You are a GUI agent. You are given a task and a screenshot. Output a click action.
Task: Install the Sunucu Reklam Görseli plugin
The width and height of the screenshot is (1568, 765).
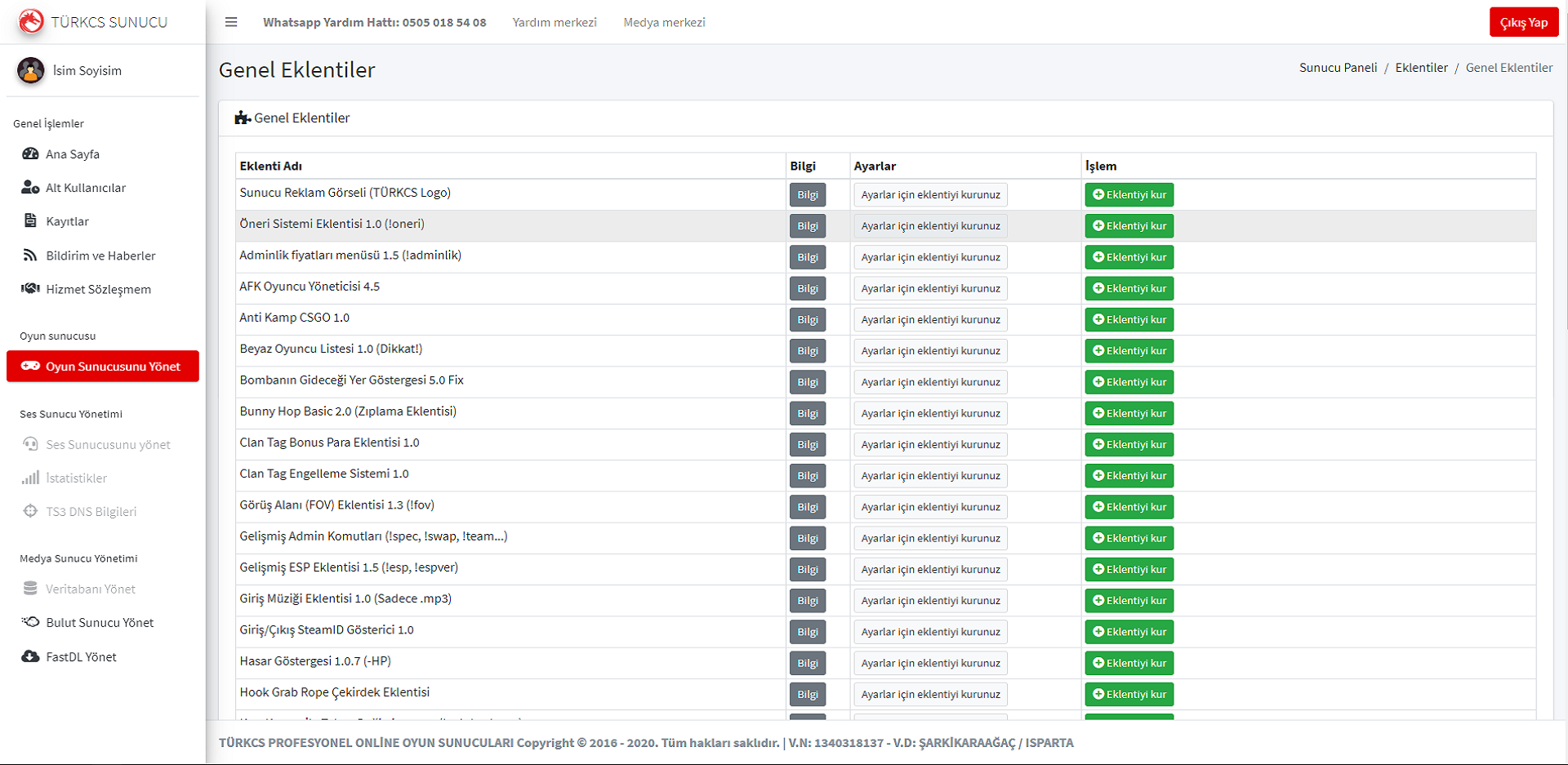(1129, 194)
